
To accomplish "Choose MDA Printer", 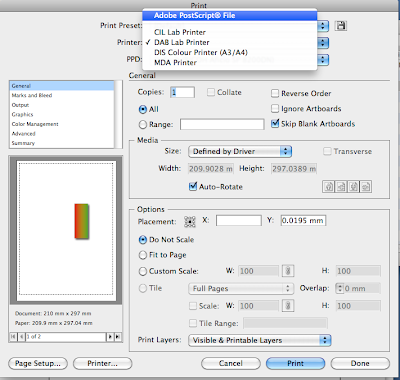I will click(229, 62).
